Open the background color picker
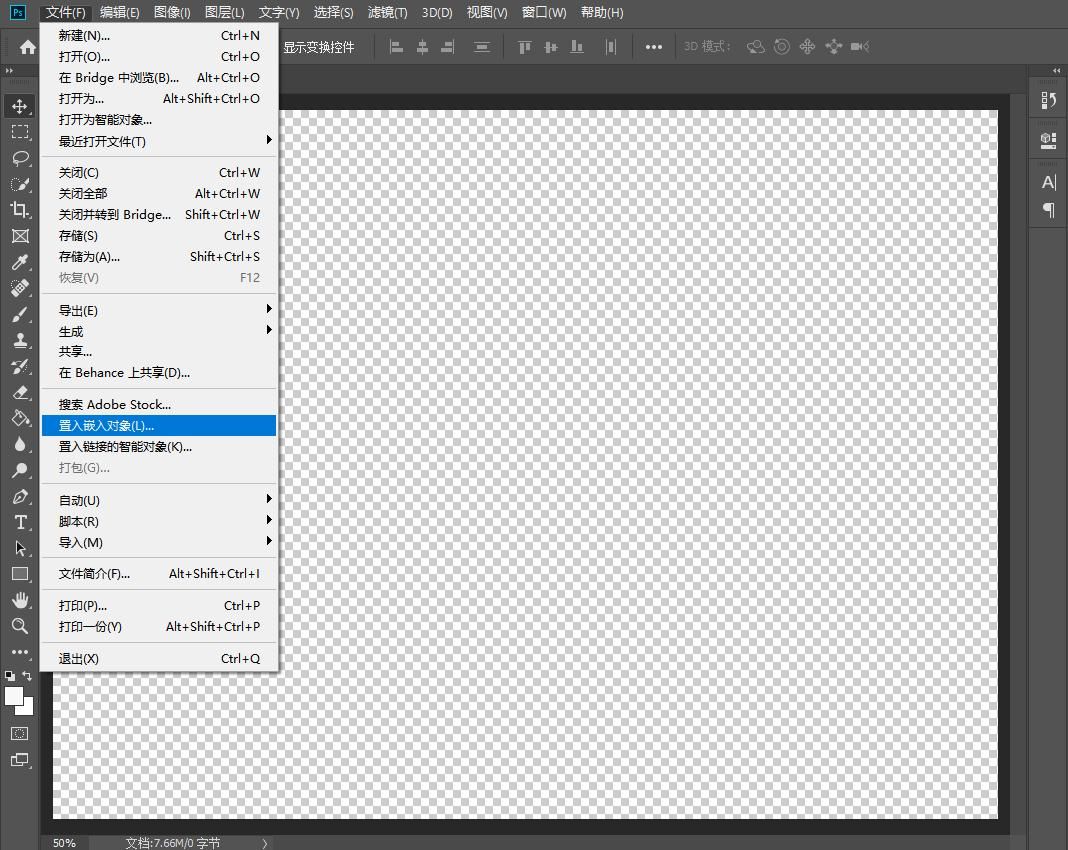1068x850 pixels. [x=28, y=709]
